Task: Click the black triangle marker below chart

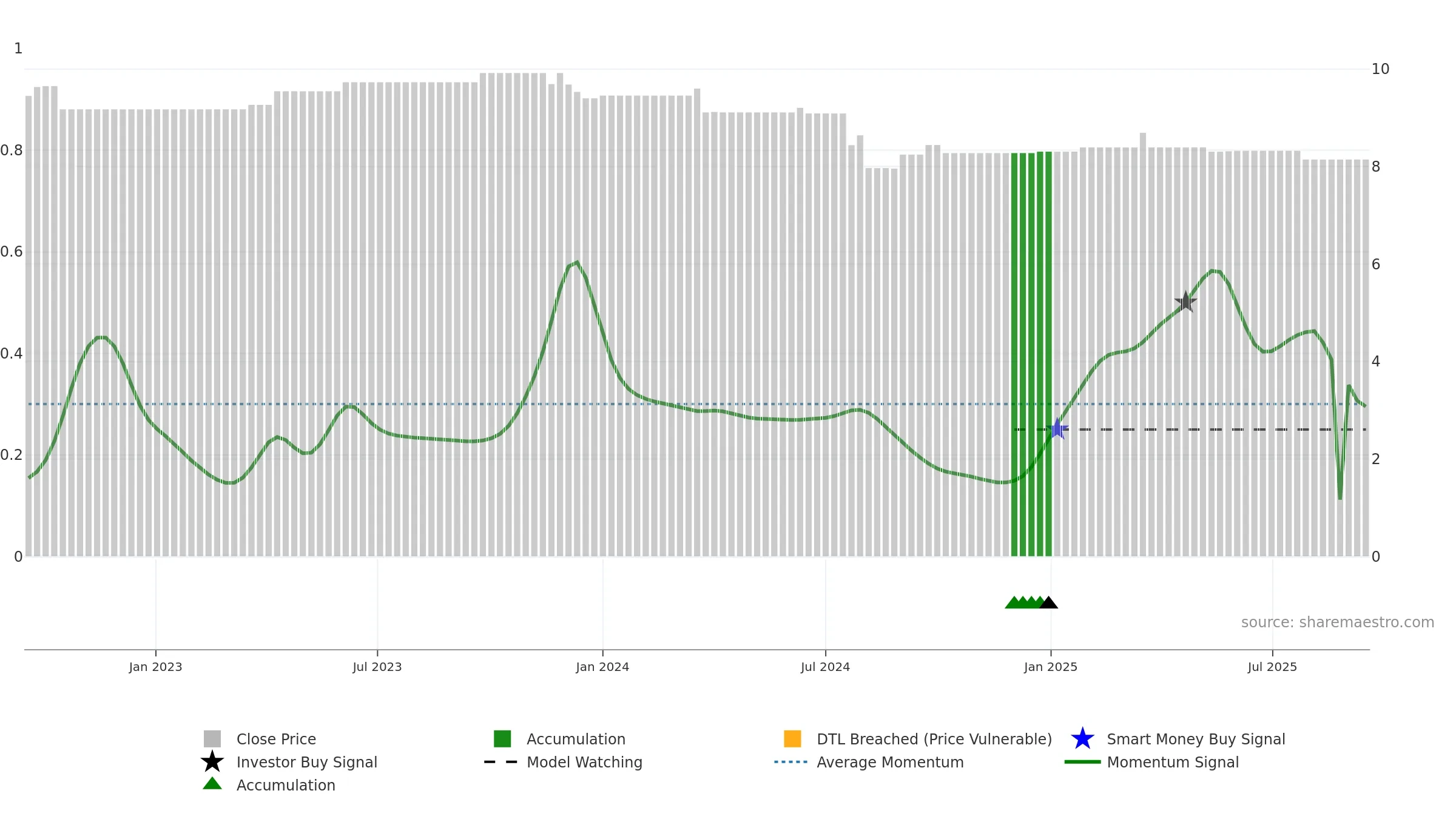Action: tap(1048, 602)
